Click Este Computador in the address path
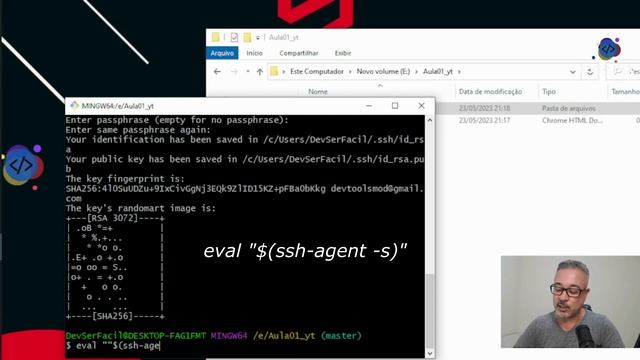 (x=317, y=71)
